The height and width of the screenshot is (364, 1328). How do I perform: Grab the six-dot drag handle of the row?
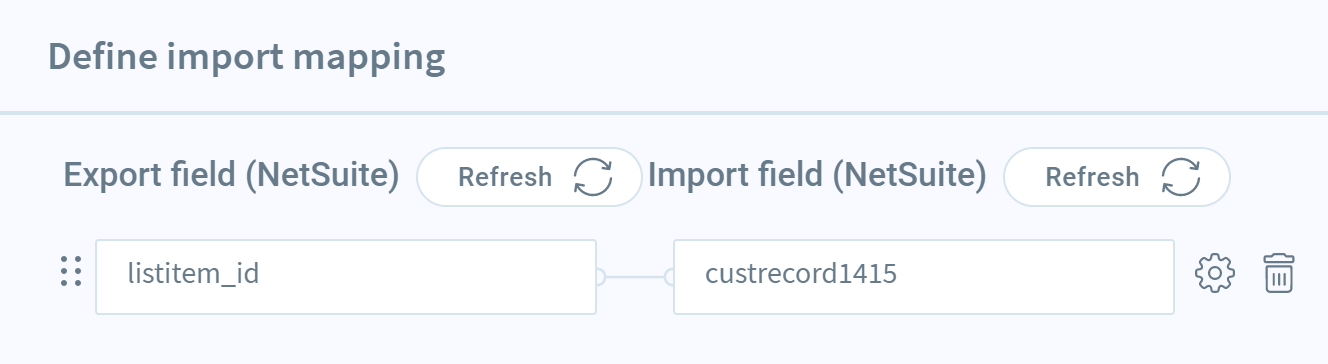pyautogui.click(x=70, y=272)
